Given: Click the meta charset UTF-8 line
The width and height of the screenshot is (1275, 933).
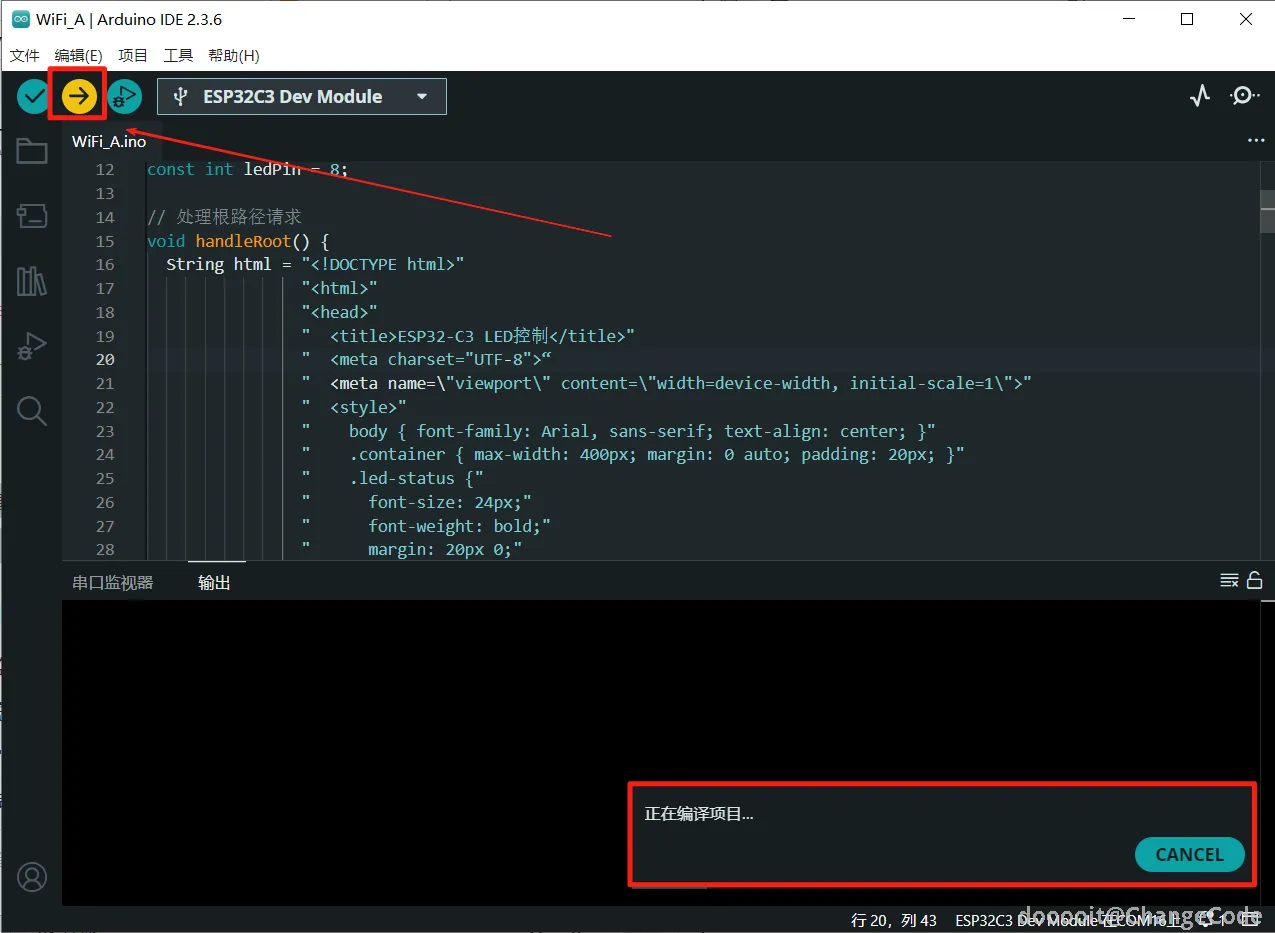Looking at the screenshot, I should pyautogui.click(x=427, y=360).
